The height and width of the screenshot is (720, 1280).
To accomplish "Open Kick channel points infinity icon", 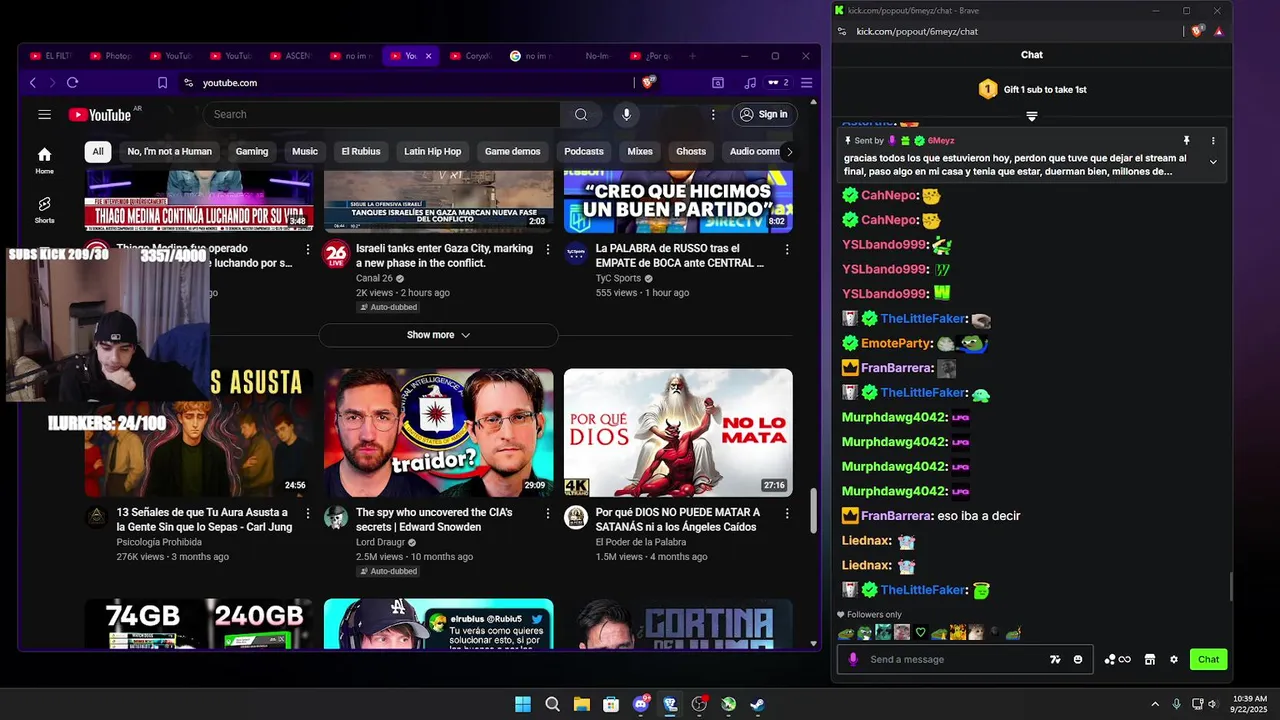I will pos(1117,659).
